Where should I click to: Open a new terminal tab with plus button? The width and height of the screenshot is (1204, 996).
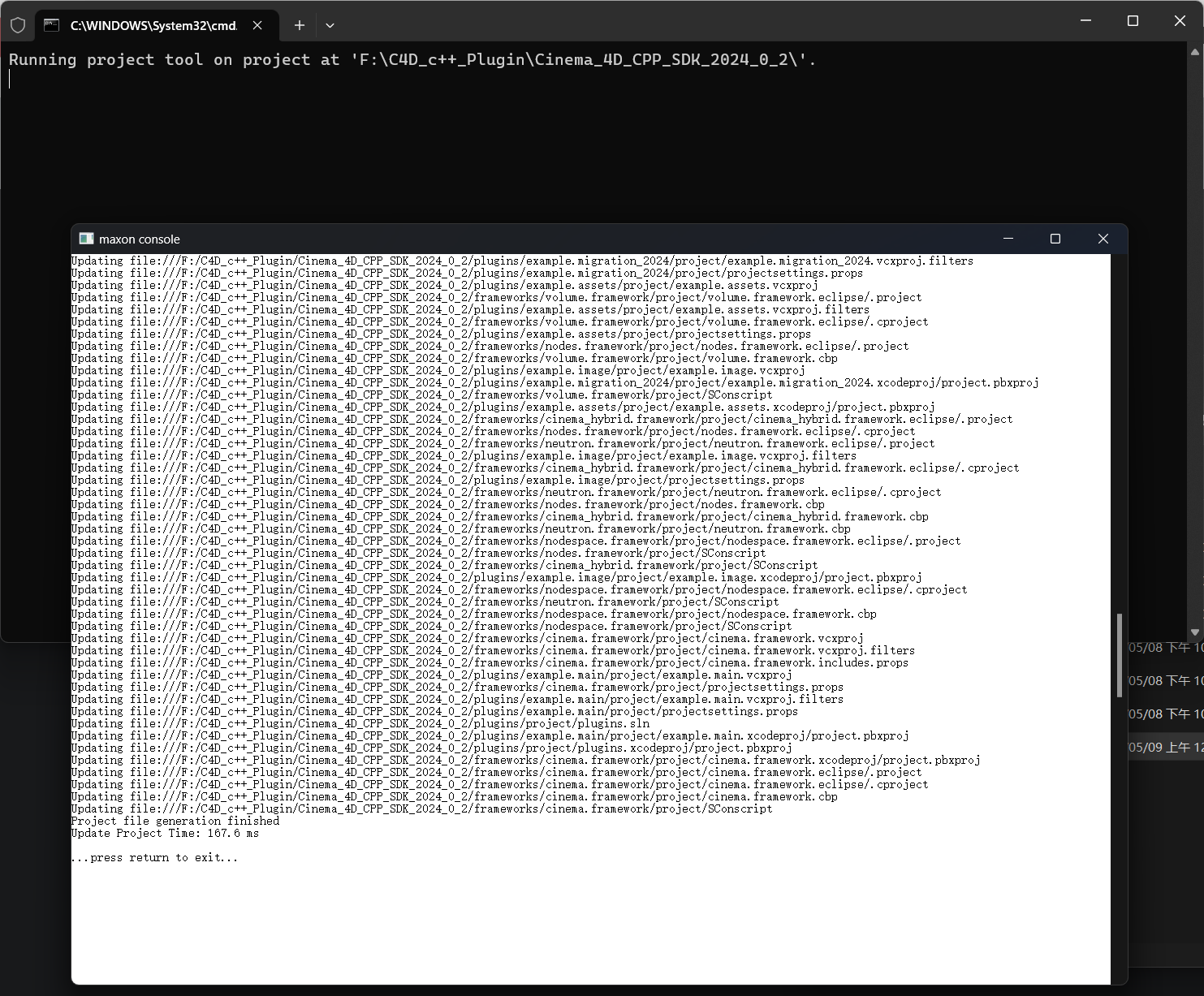[x=300, y=25]
